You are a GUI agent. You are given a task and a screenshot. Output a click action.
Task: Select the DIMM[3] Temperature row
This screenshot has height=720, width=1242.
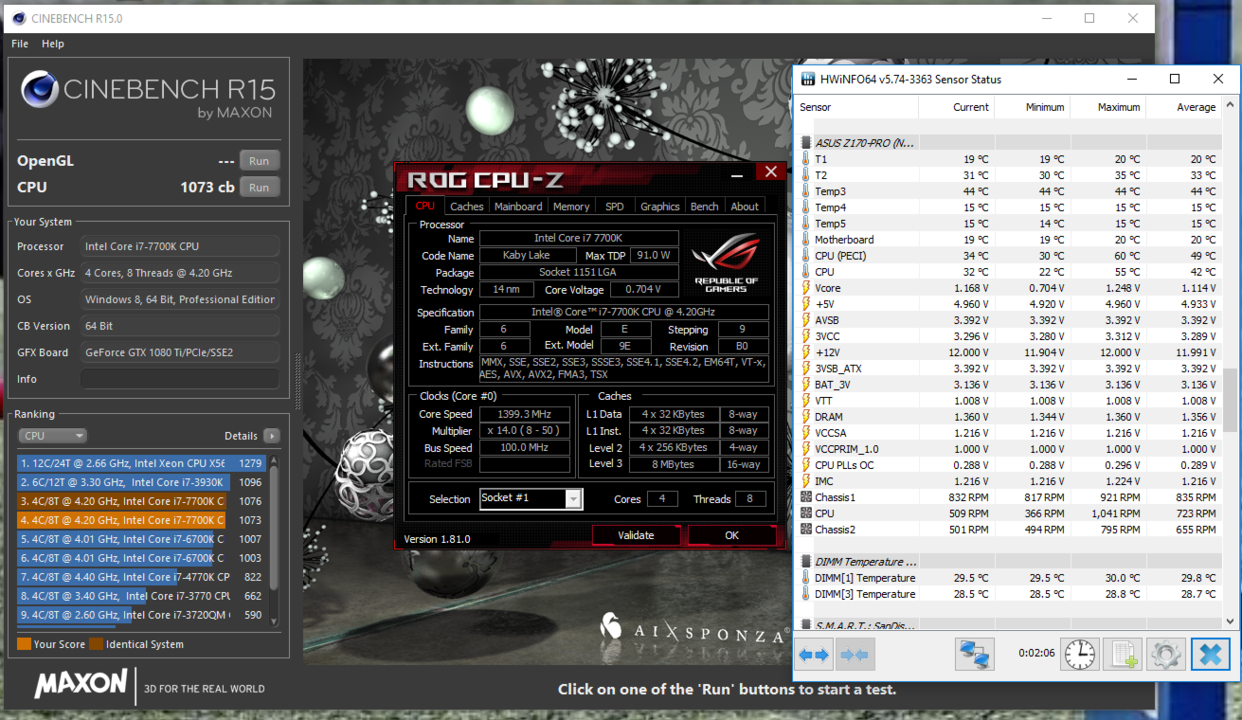click(1009, 594)
